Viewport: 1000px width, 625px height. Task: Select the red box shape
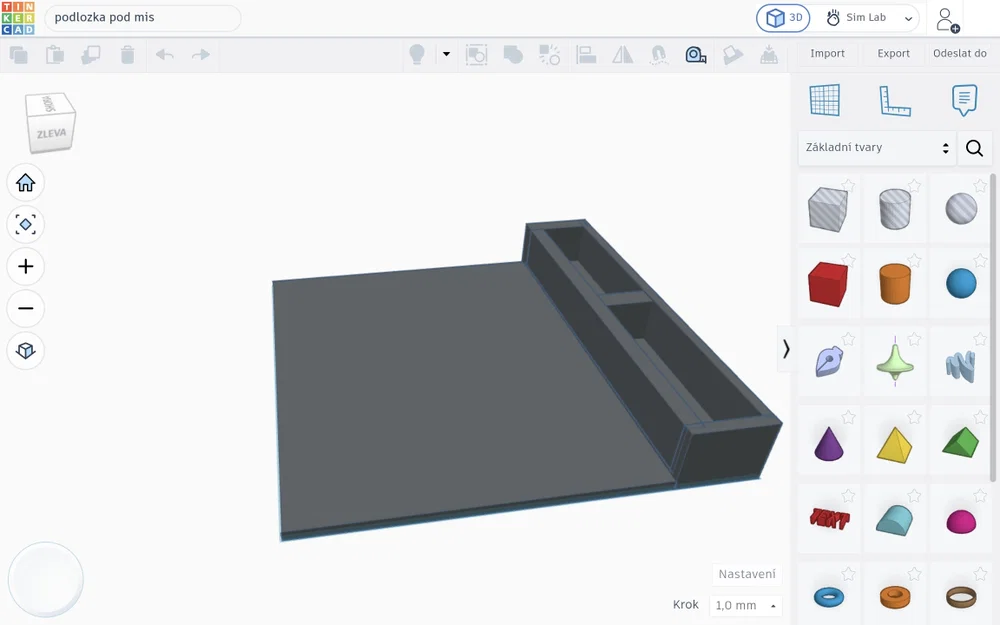[827, 284]
